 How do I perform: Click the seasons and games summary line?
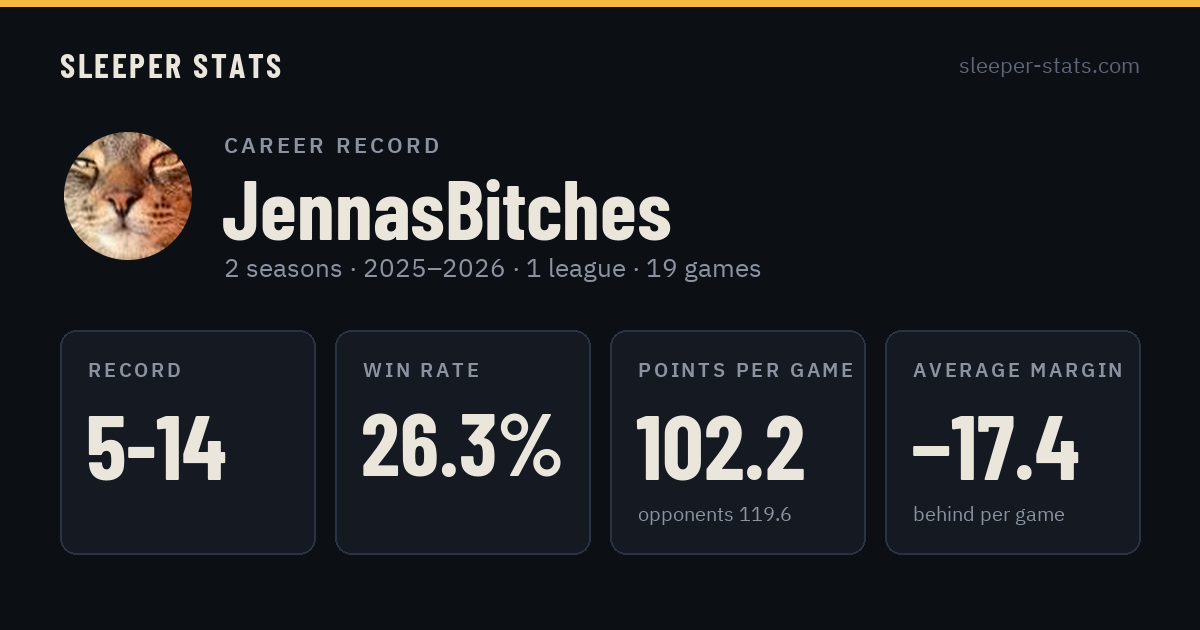point(493,269)
